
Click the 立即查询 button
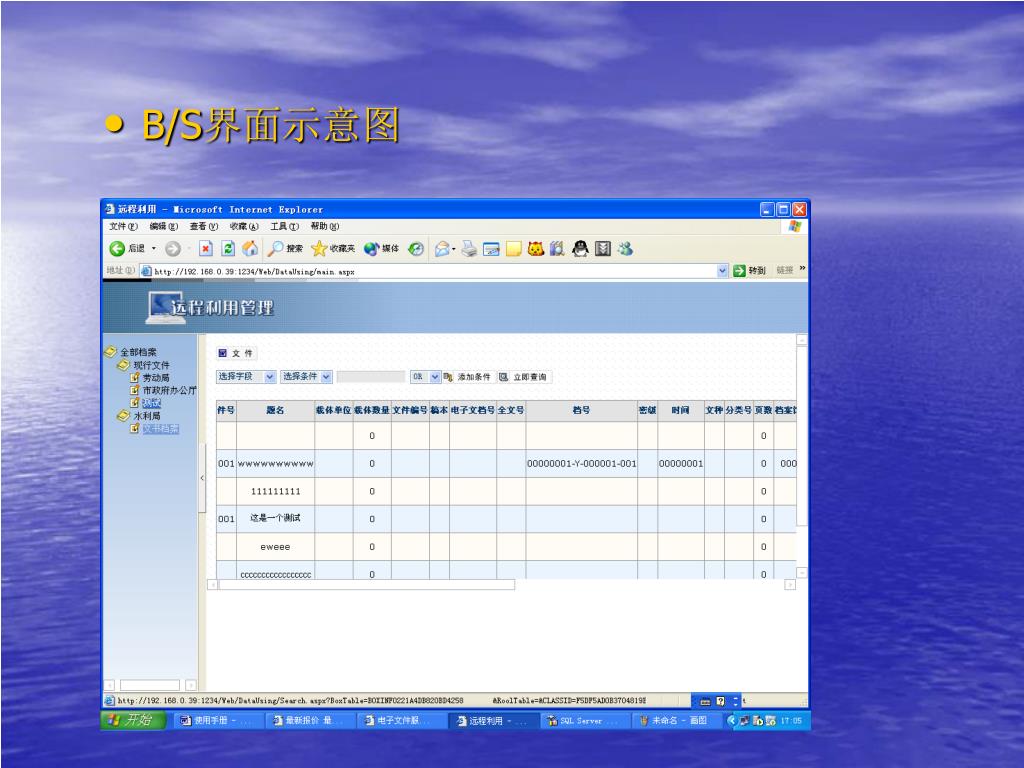523,377
